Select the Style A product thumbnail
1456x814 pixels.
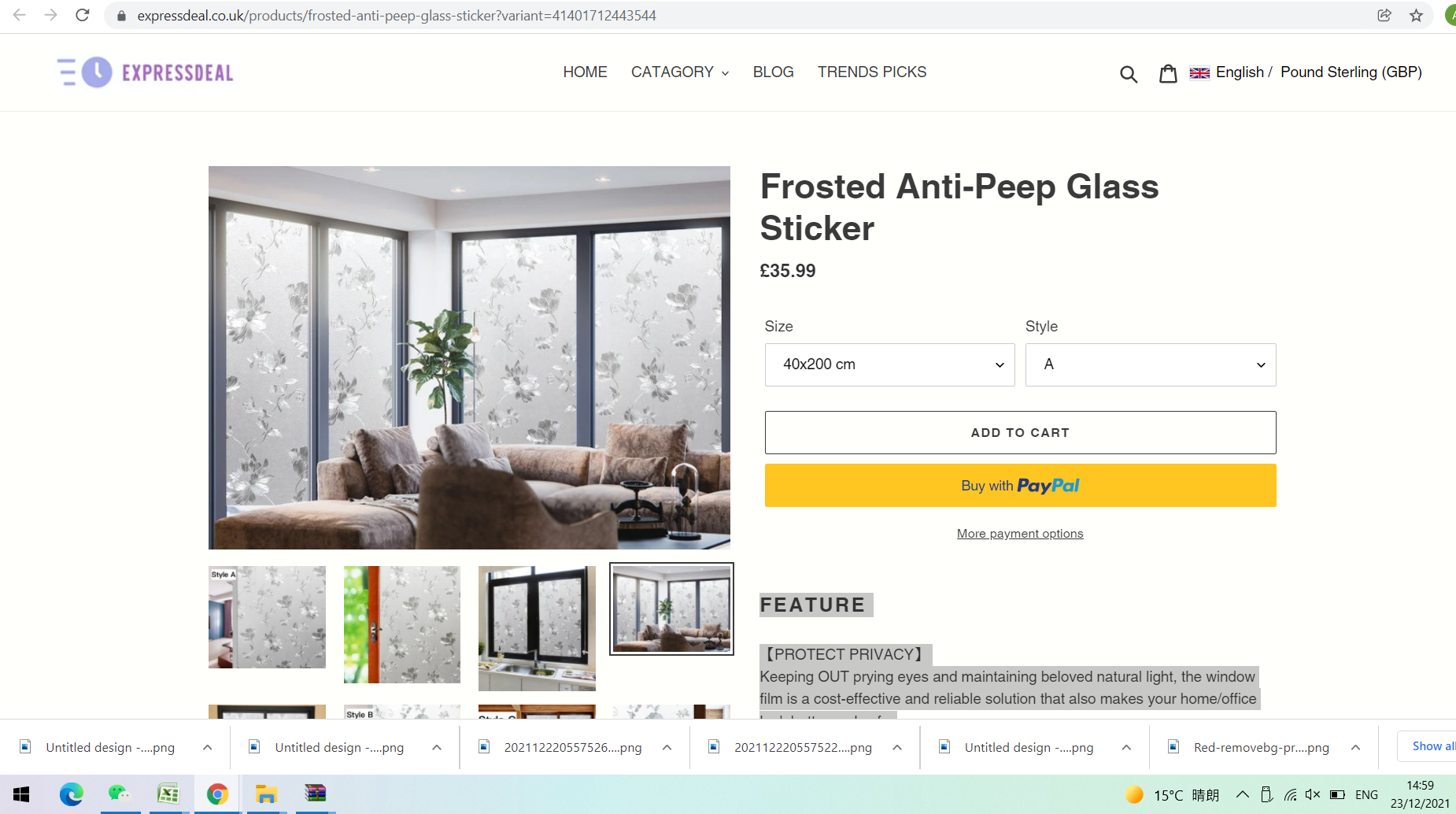[x=267, y=617]
